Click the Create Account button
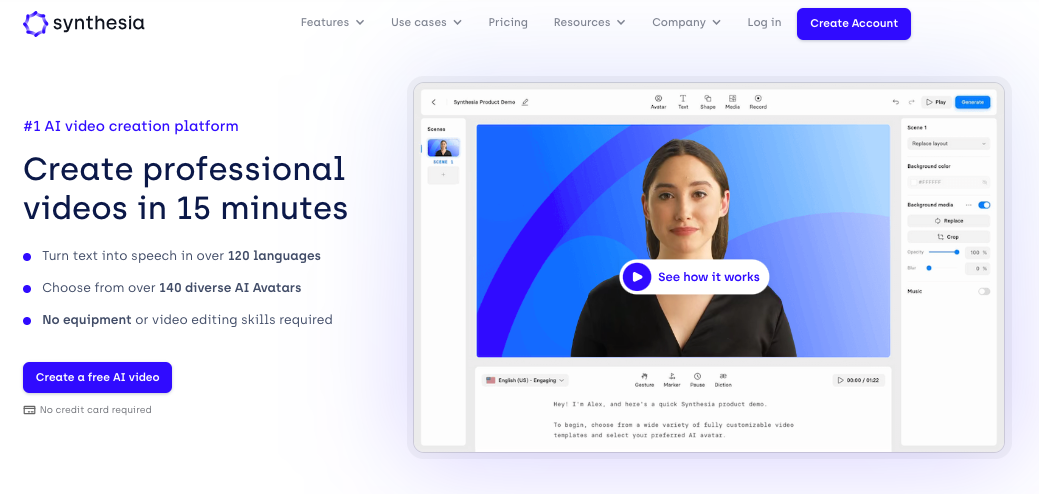Viewport: 1039px width, 494px height. (x=853, y=24)
